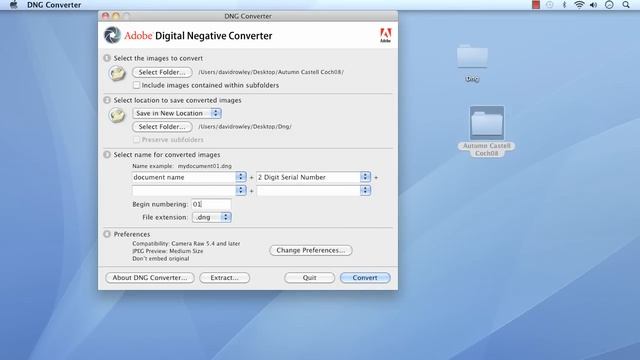Open the document name dropdown
The width and height of the screenshot is (640, 360).
pos(189,177)
